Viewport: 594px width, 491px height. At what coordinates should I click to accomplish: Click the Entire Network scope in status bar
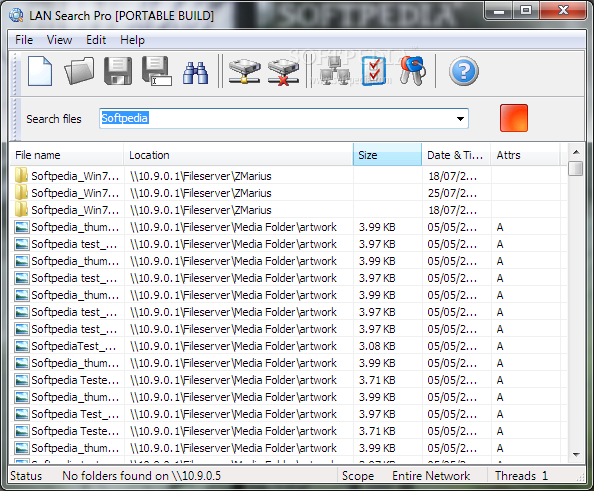(x=431, y=476)
